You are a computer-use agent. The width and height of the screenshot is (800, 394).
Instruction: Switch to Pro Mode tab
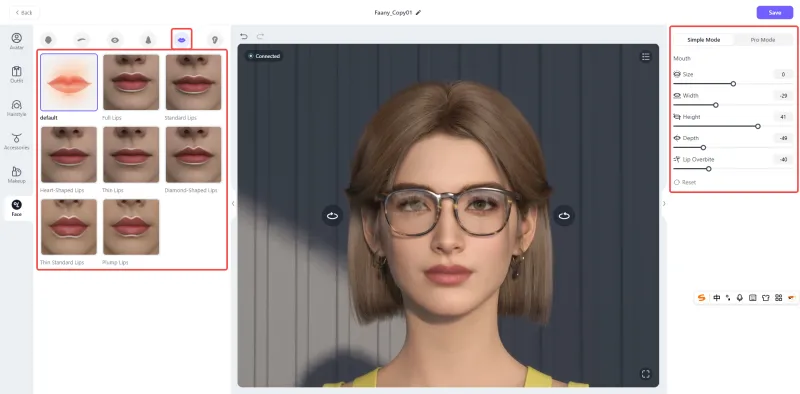click(763, 40)
